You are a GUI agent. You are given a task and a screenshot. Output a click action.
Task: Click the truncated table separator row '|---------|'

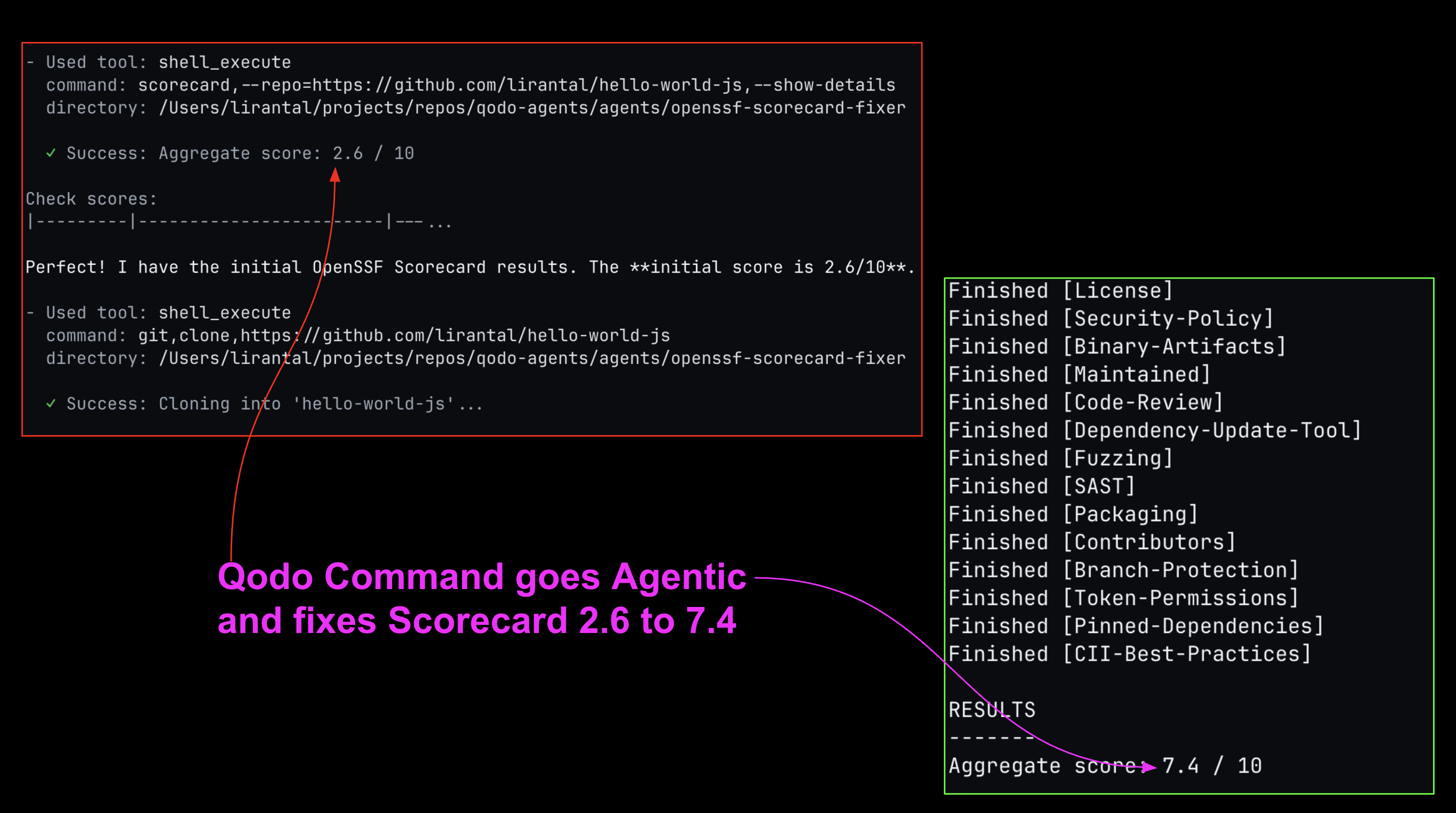[x=239, y=221]
